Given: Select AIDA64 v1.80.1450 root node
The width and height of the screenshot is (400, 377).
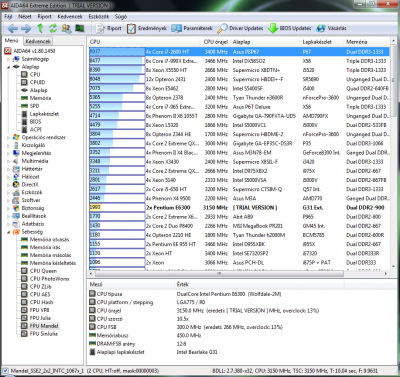Looking at the screenshot, I should tap(30, 51).
